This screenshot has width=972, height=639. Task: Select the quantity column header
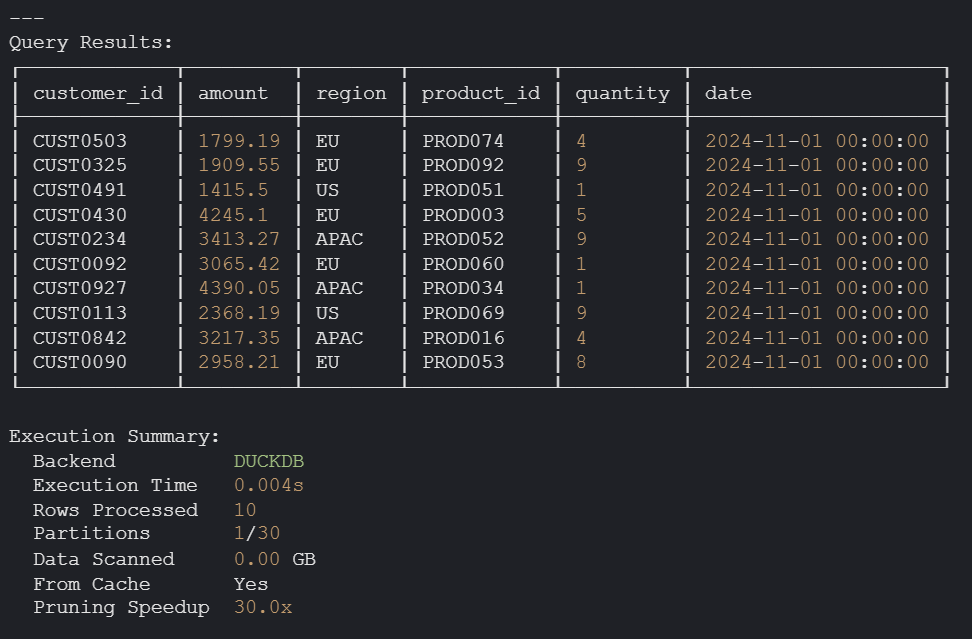tap(622, 93)
